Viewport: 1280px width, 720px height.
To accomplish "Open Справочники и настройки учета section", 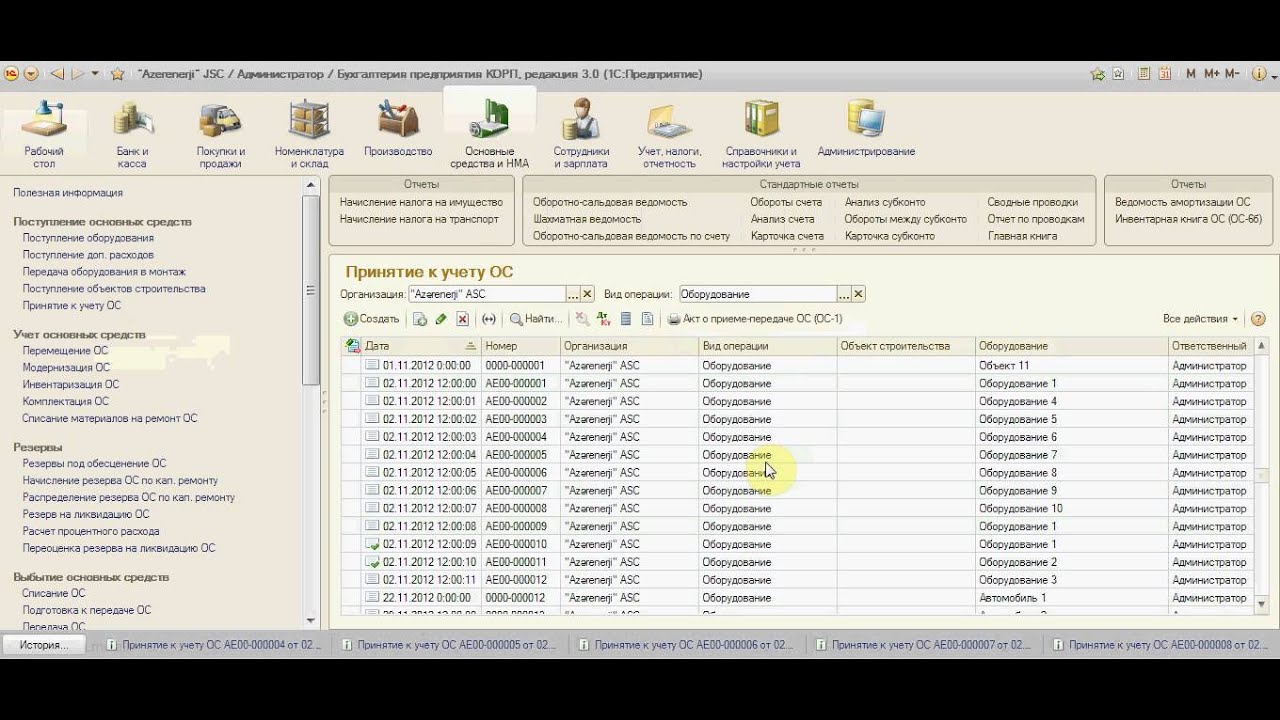I will coord(761,134).
